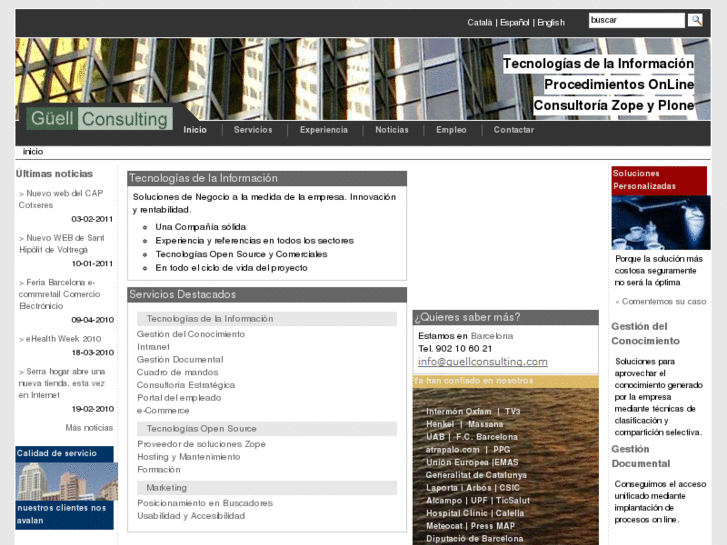
Task: Open Consultoría Estratégica link
Action: [185, 385]
